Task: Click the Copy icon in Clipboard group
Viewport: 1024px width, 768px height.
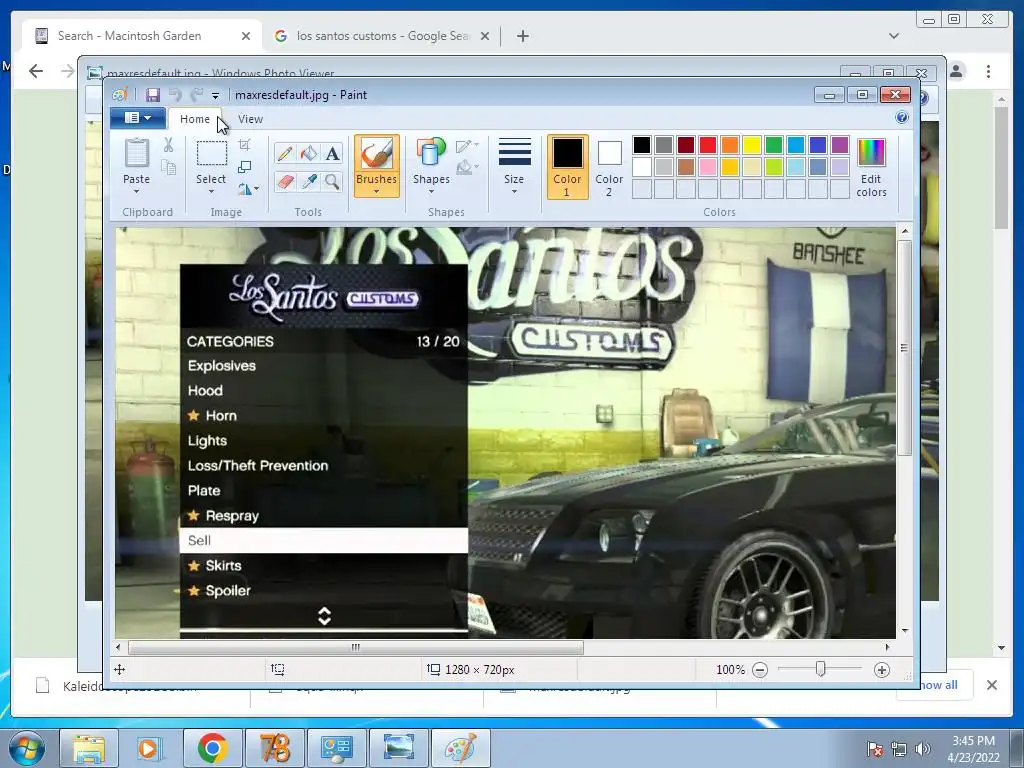Action: (x=168, y=168)
